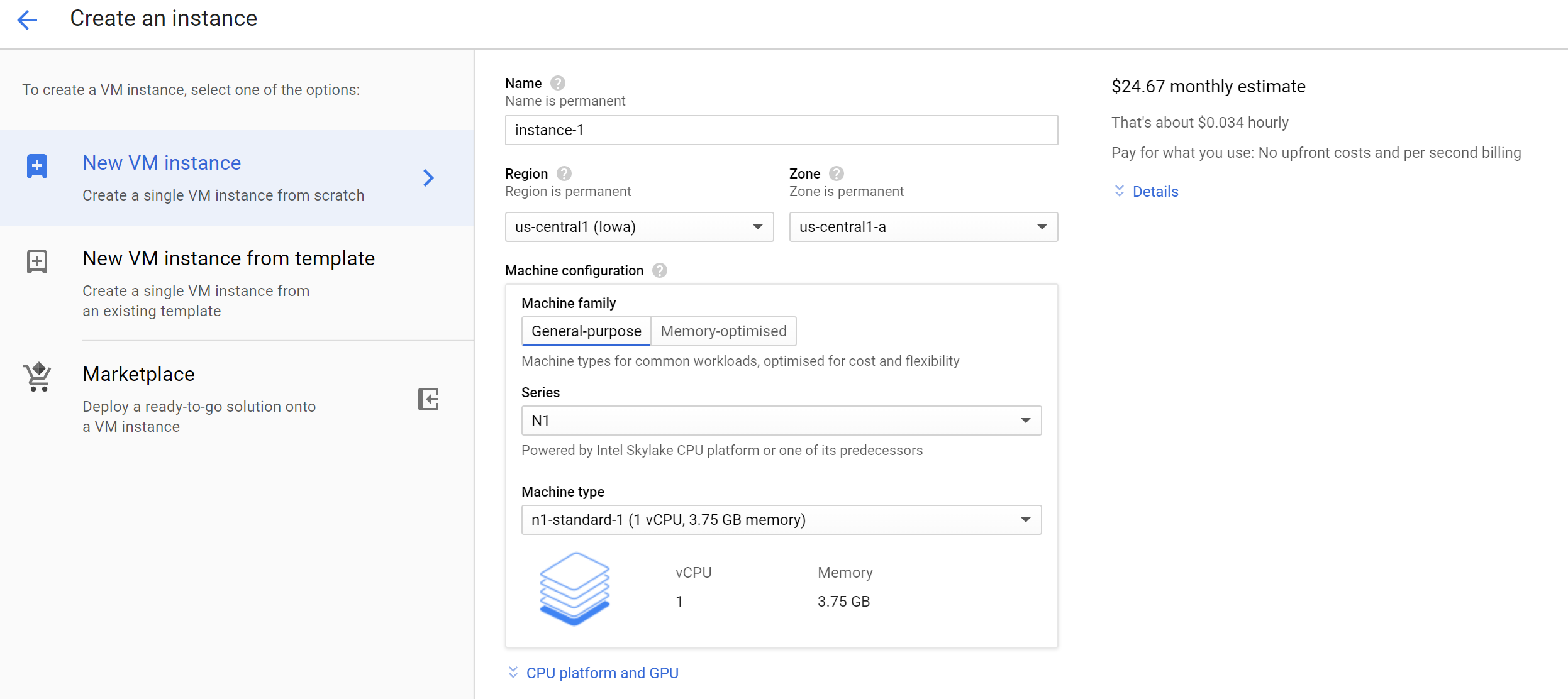Viewport: 1568px width, 699px height.
Task: Open the Zone dropdown us-central1-a
Action: pyautogui.click(x=923, y=227)
